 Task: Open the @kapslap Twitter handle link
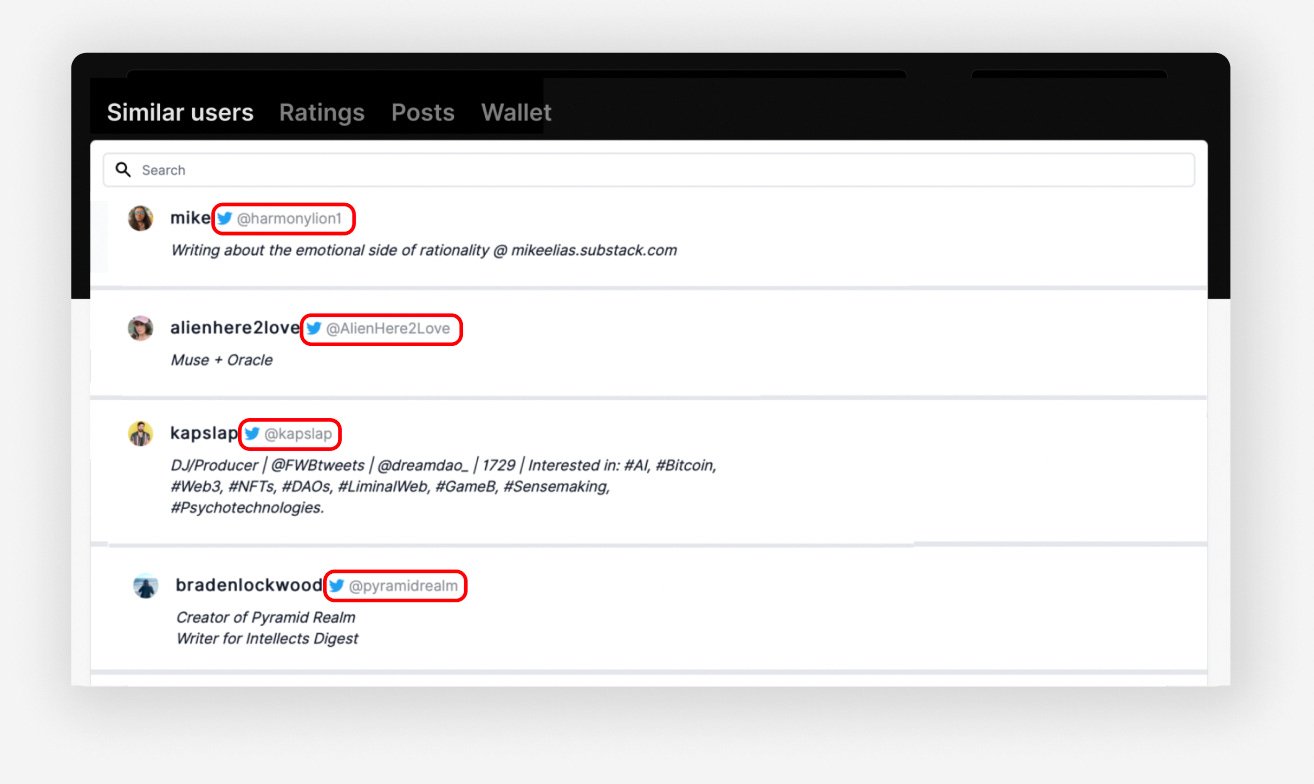click(298, 434)
